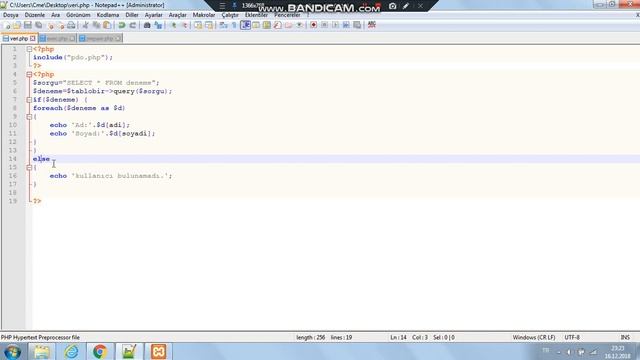
Task: Cut selection using the scissors icon
Action: [85, 25]
